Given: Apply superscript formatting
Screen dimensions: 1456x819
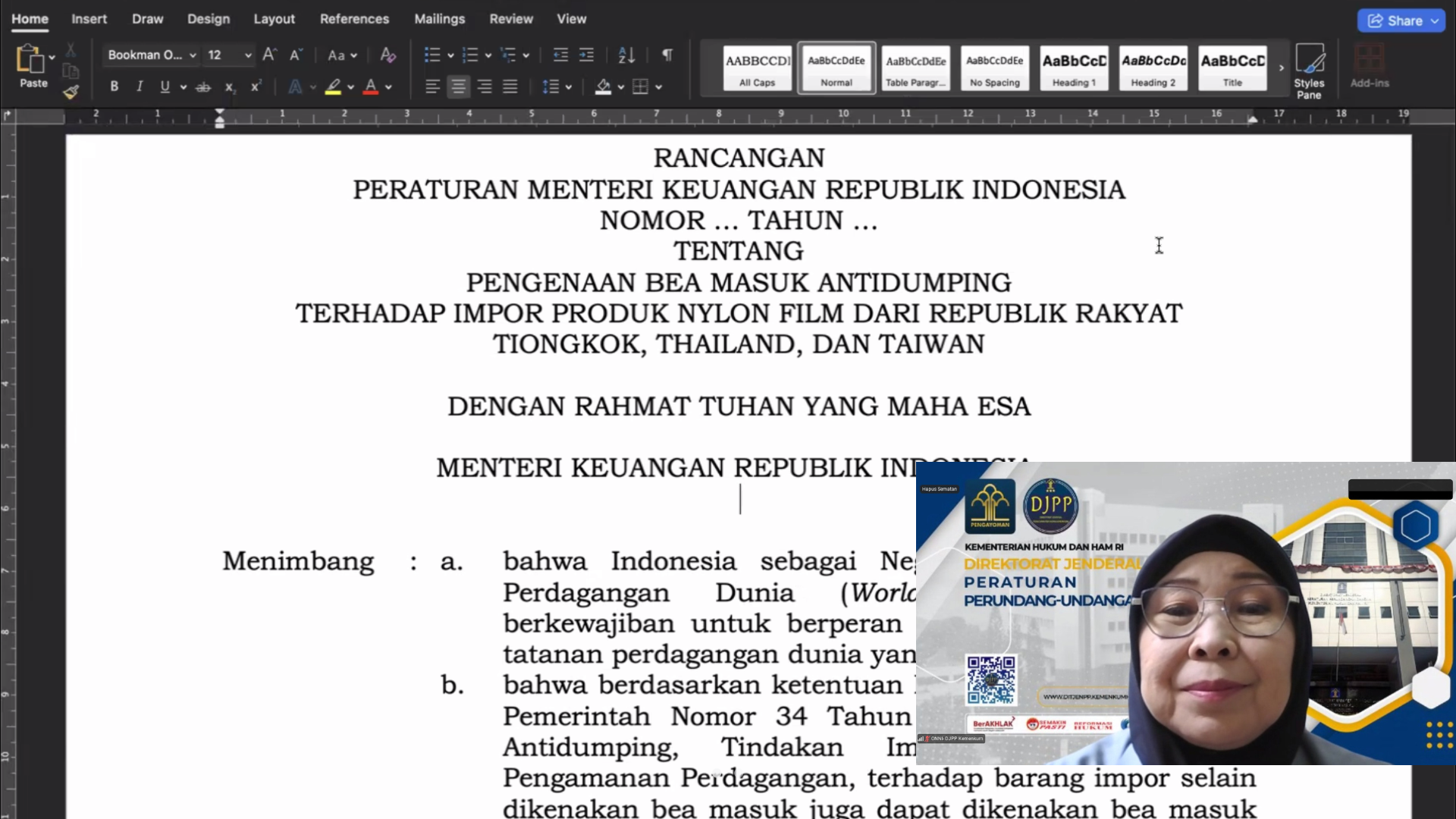Looking at the screenshot, I should pyautogui.click(x=256, y=87).
